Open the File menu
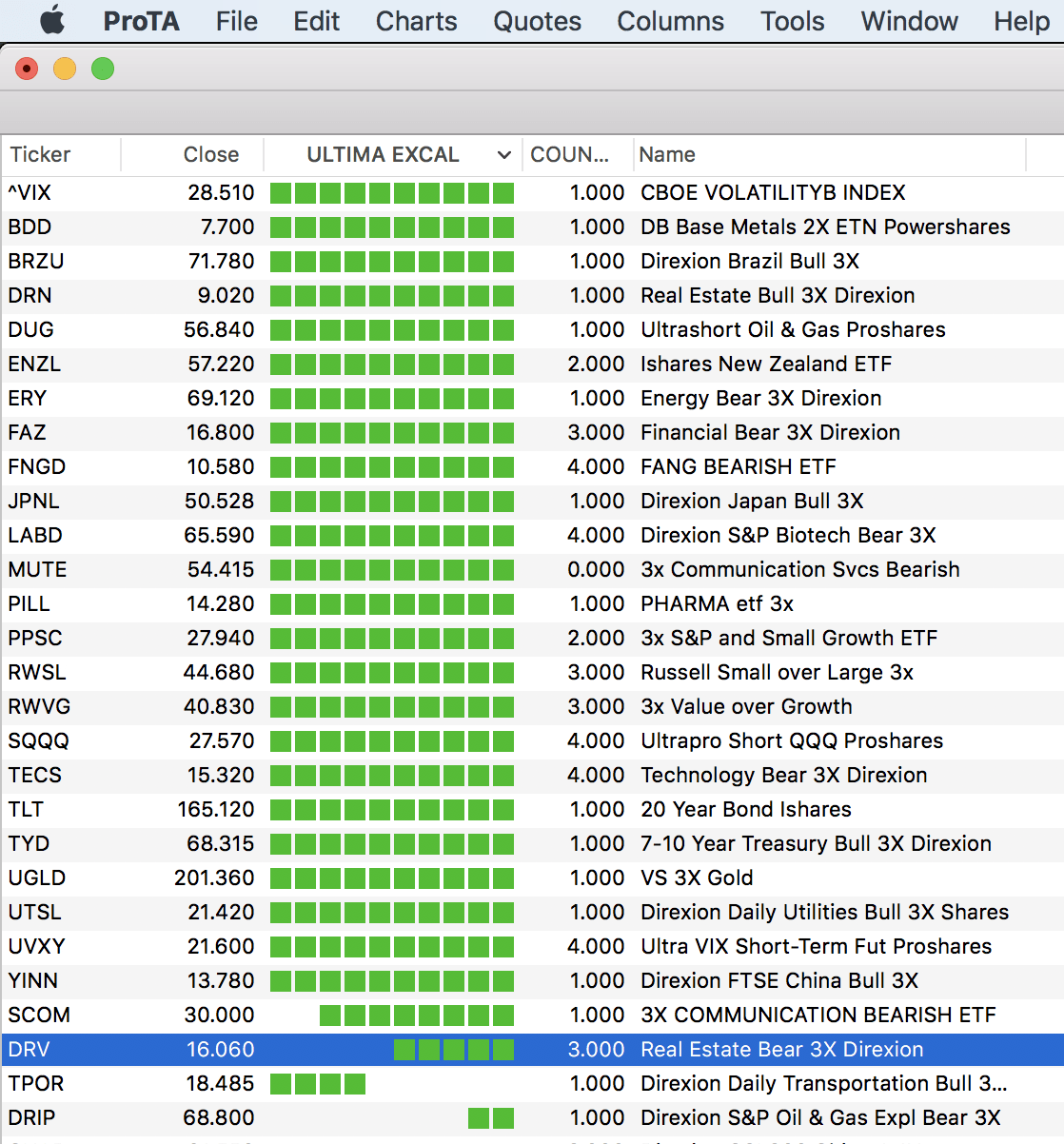The image size is (1064, 1144). [236, 21]
